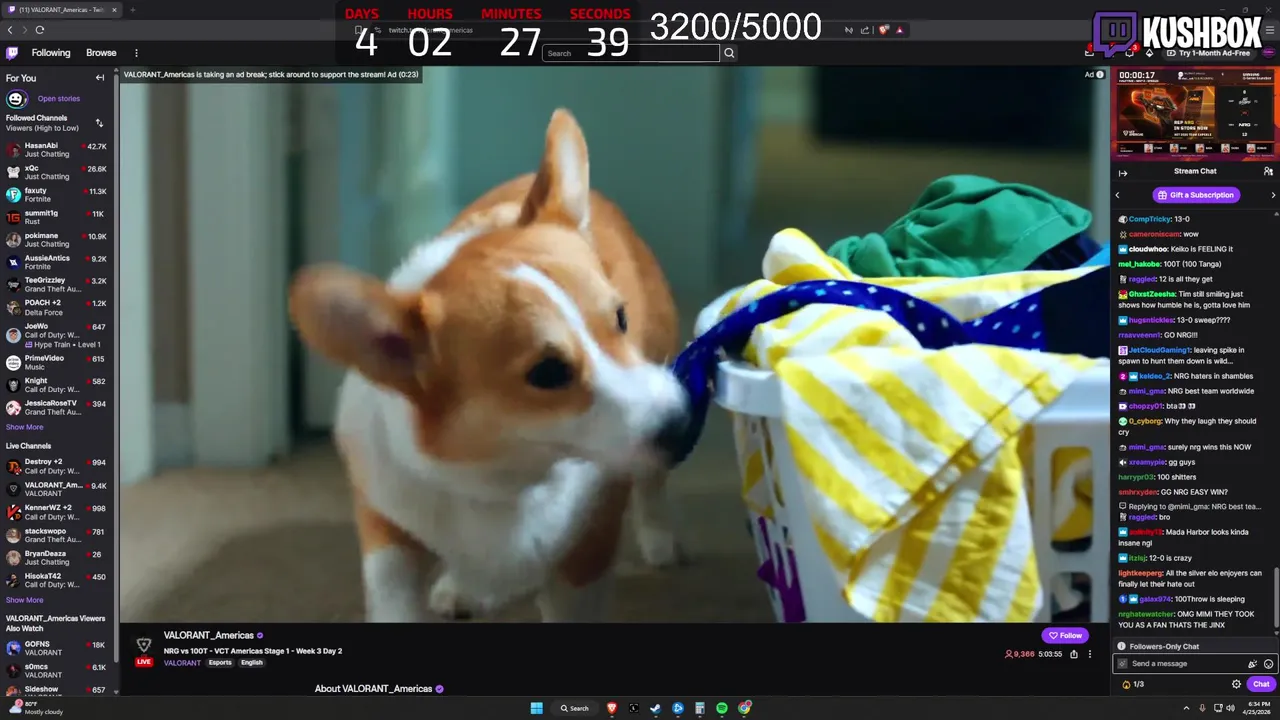
Task: Open HasanAbi channel in sidebar
Action: click(57, 150)
